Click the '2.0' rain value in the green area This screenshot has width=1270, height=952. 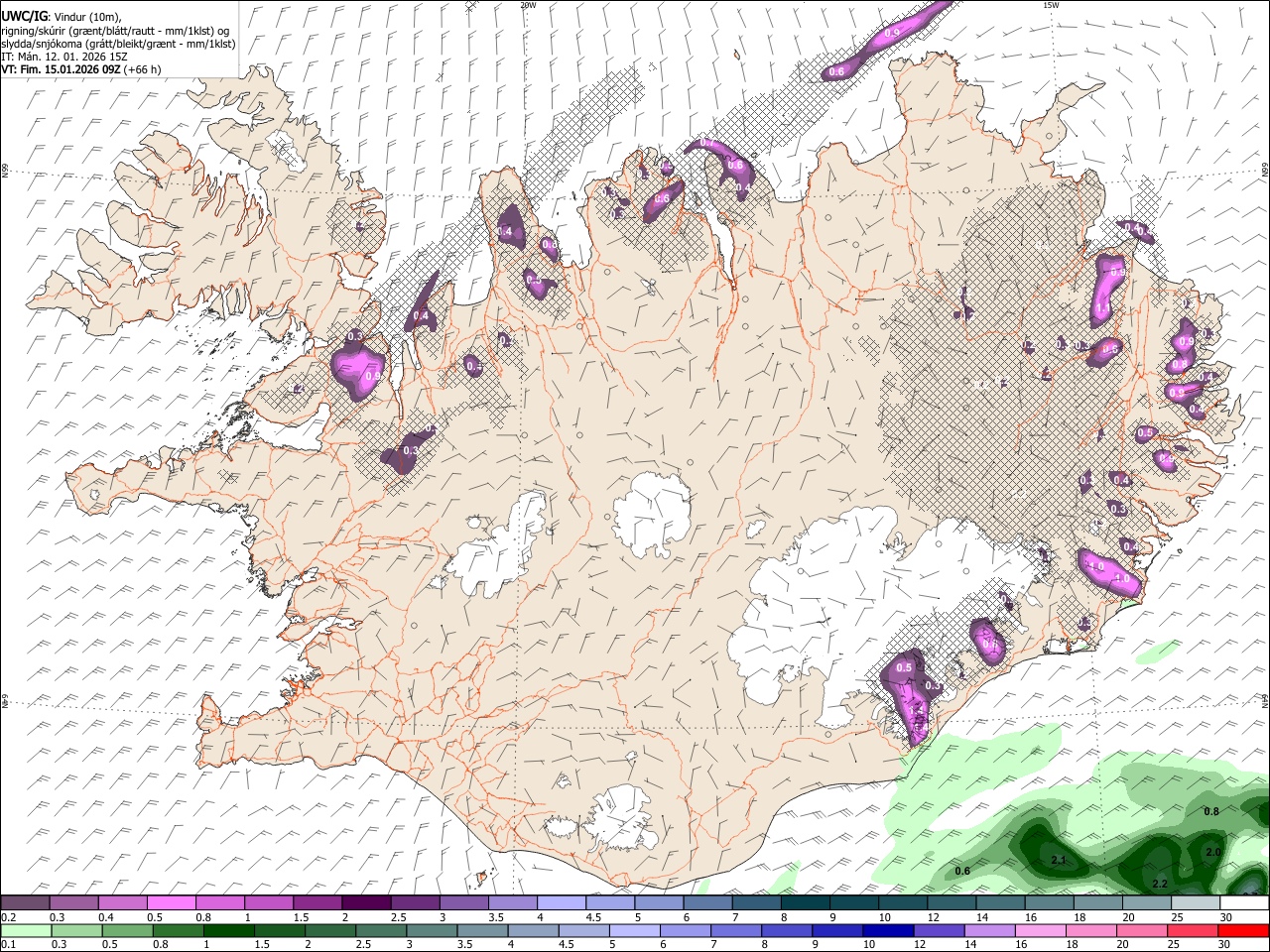[1212, 853]
